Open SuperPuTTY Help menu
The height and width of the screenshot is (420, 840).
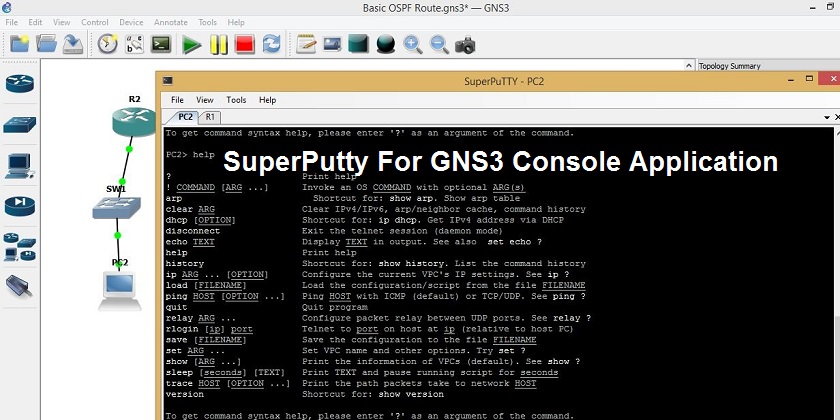(x=267, y=100)
